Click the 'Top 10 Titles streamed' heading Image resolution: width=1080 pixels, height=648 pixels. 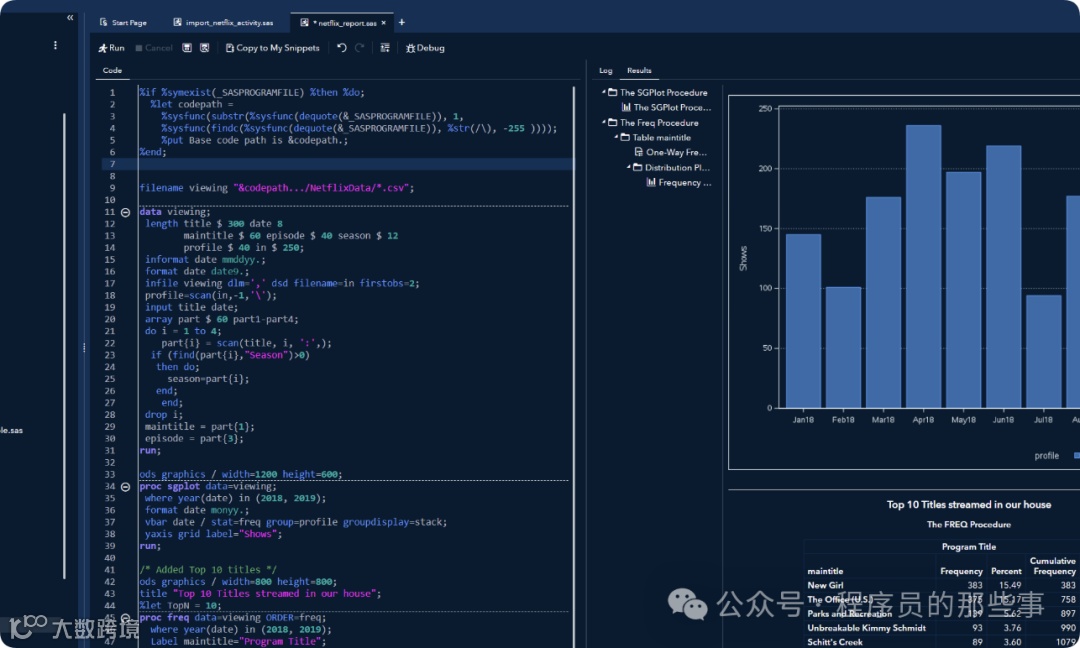click(x=968, y=505)
